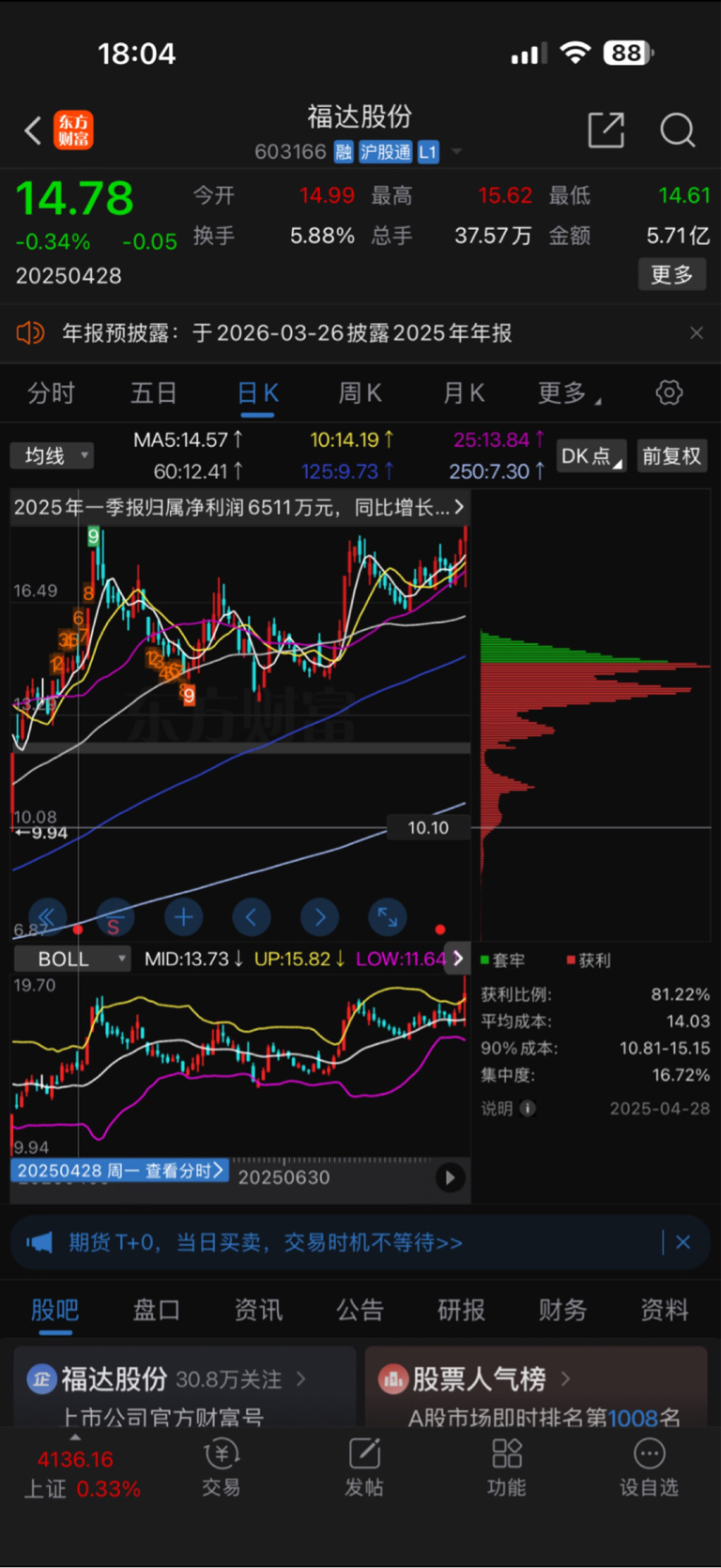Image resolution: width=721 pixels, height=1568 pixels.
Task: Tap the 沪股通 tag
Action: (x=385, y=152)
